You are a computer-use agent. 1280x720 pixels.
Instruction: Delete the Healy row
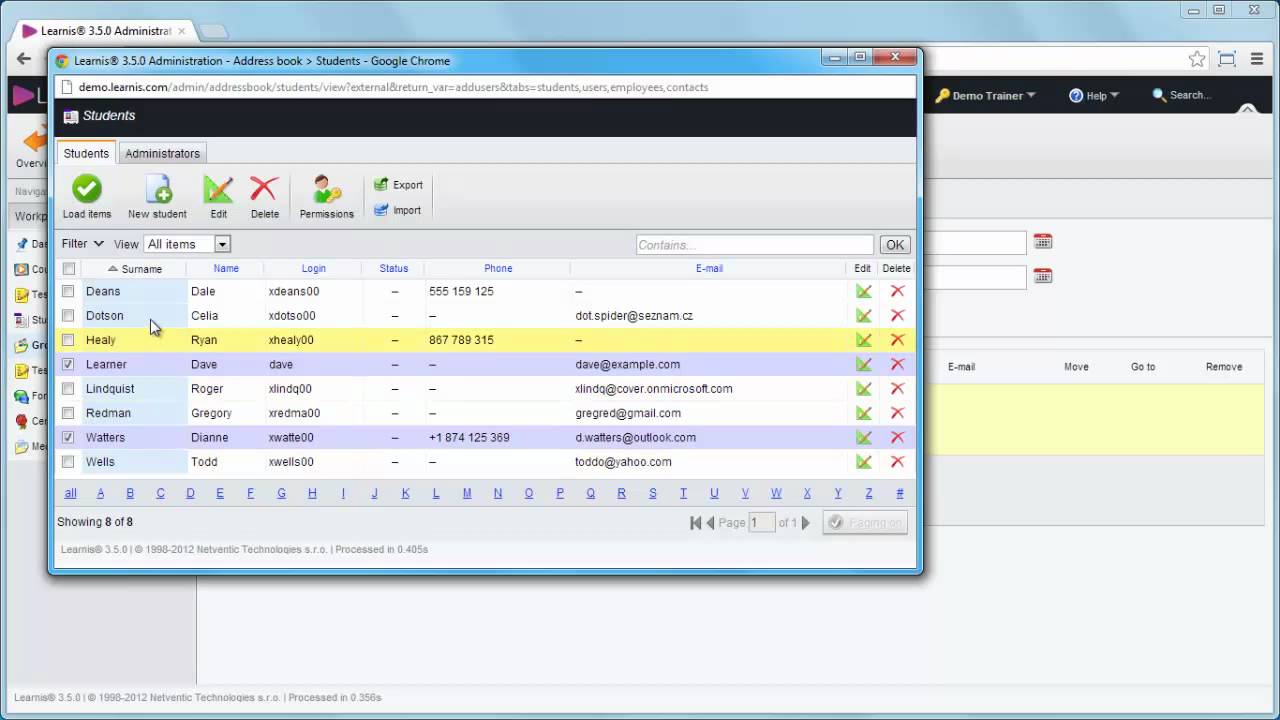coord(897,340)
